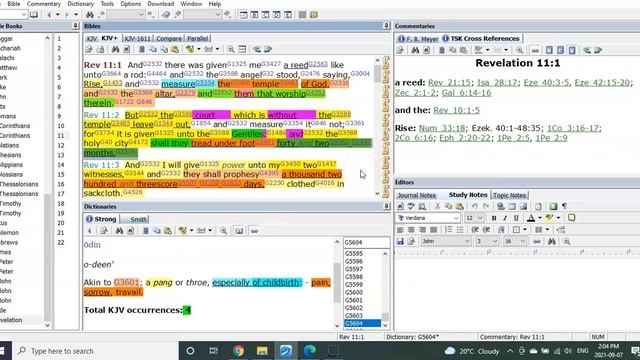This screenshot has width=640, height=360.
Task: Click the align left icon in Editors toolbar
Action: tap(400, 230)
